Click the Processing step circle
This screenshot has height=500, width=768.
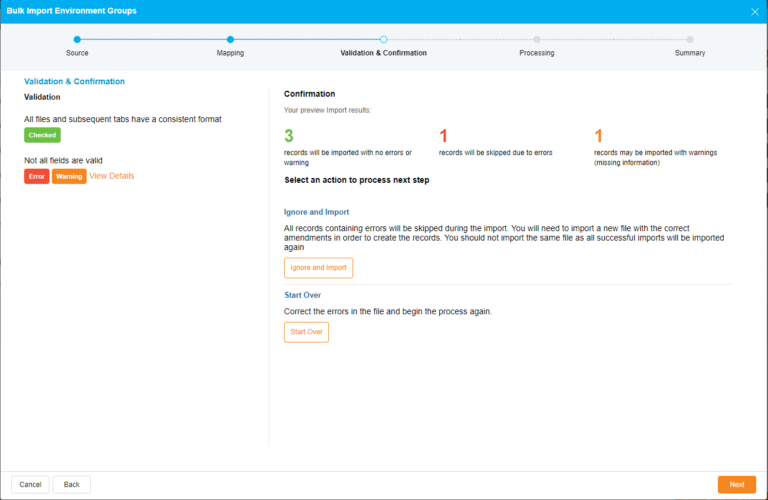pos(537,39)
